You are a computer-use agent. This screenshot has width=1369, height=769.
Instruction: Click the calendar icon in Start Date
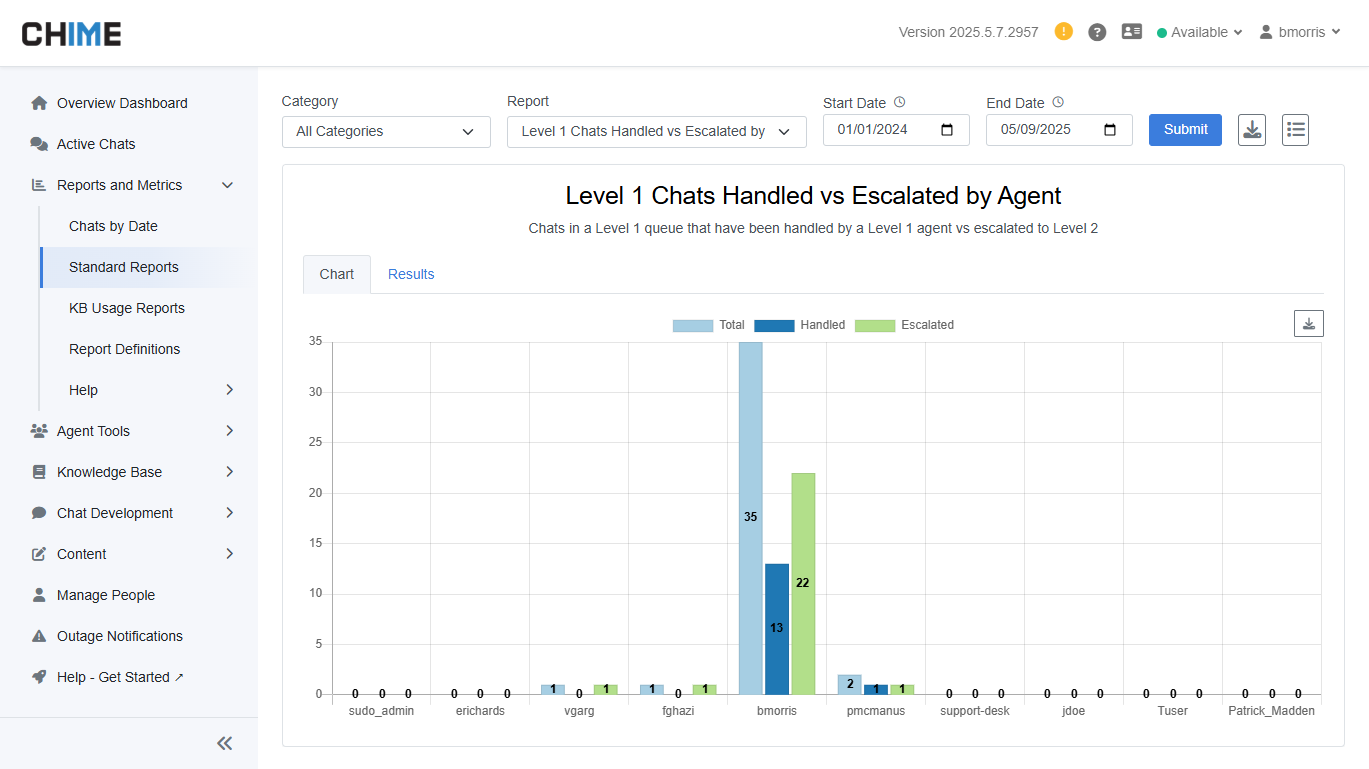pos(948,130)
